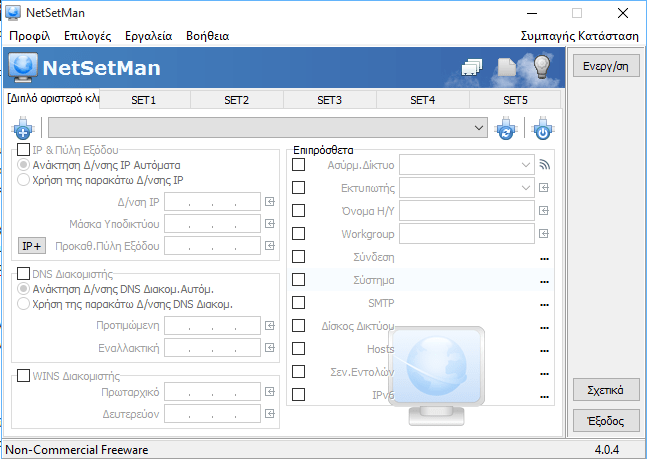Click the profiles stack icon in header
647x459 pixels.
(x=472, y=67)
